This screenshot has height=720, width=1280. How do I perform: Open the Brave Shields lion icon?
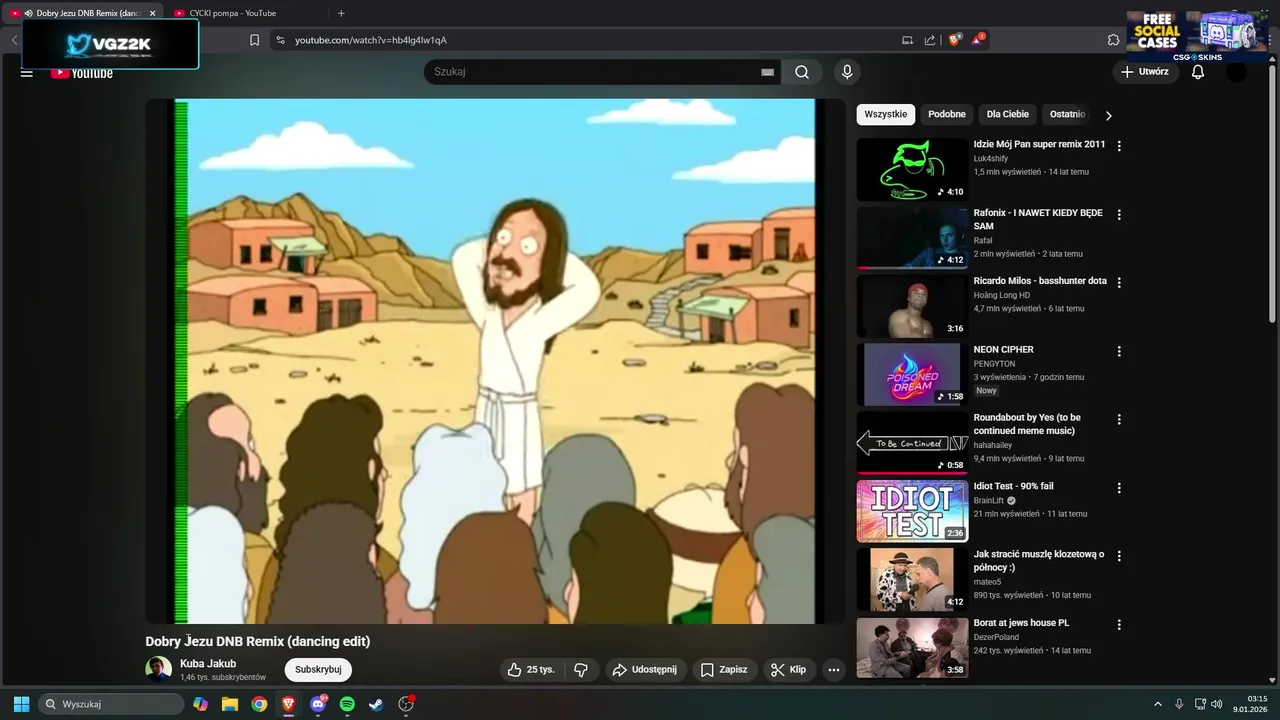pos(955,40)
